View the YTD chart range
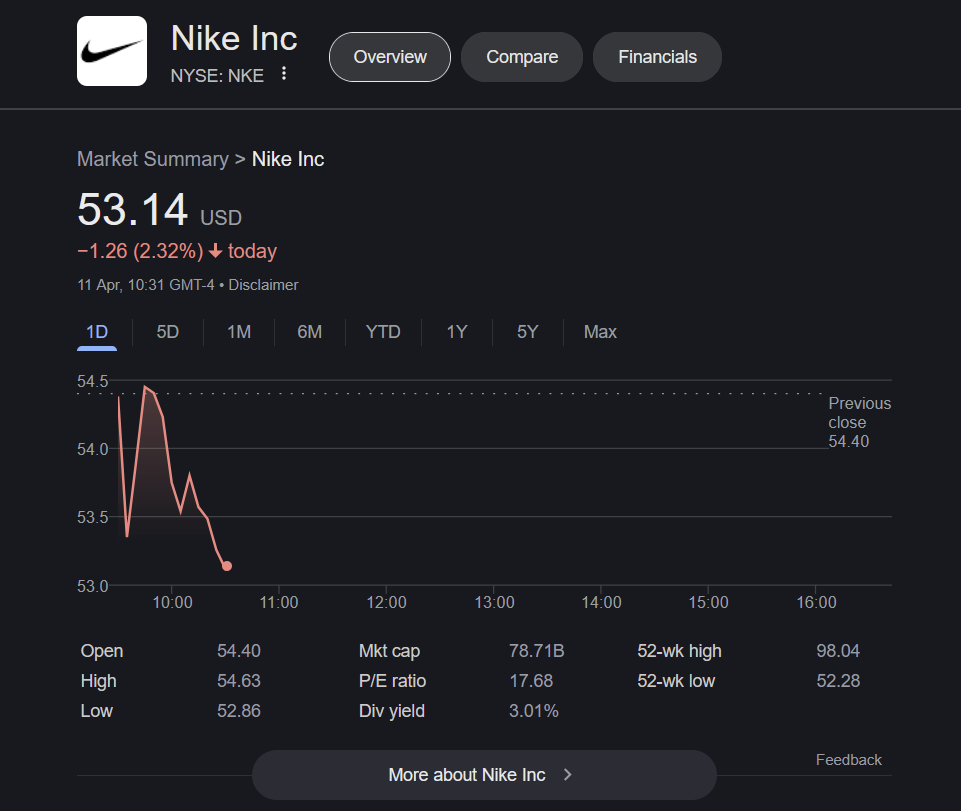Image resolution: width=961 pixels, height=811 pixels. click(383, 332)
